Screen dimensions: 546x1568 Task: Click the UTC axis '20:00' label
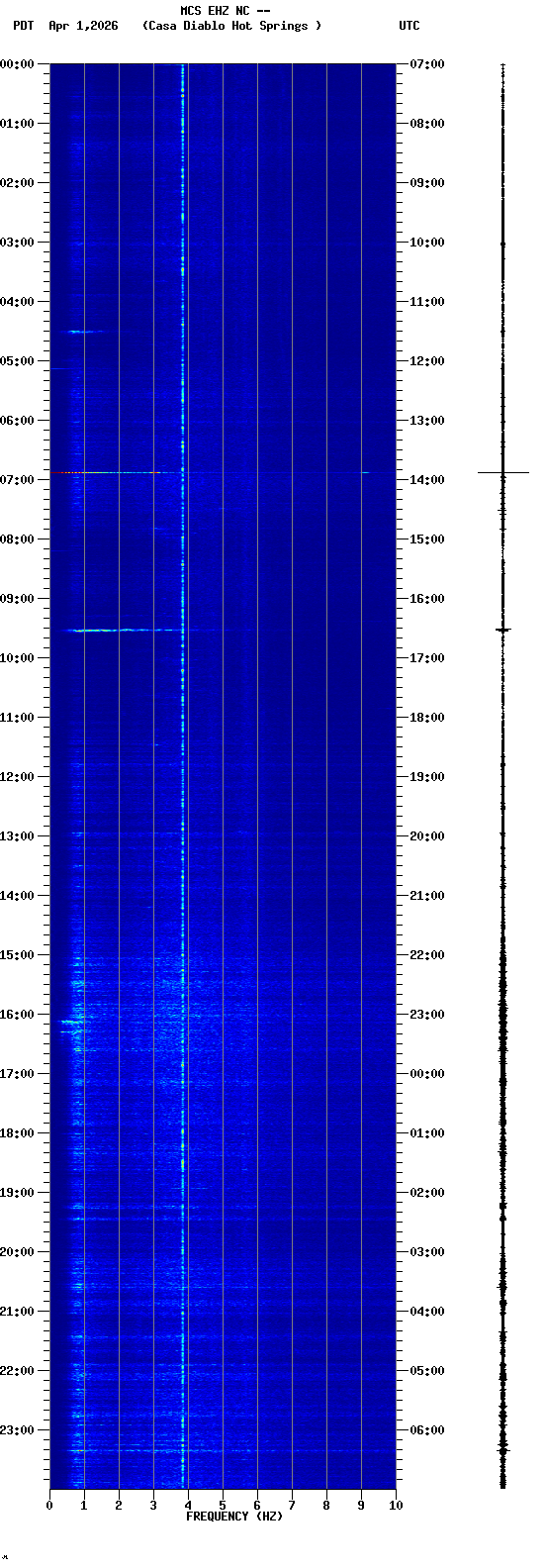click(x=427, y=836)
